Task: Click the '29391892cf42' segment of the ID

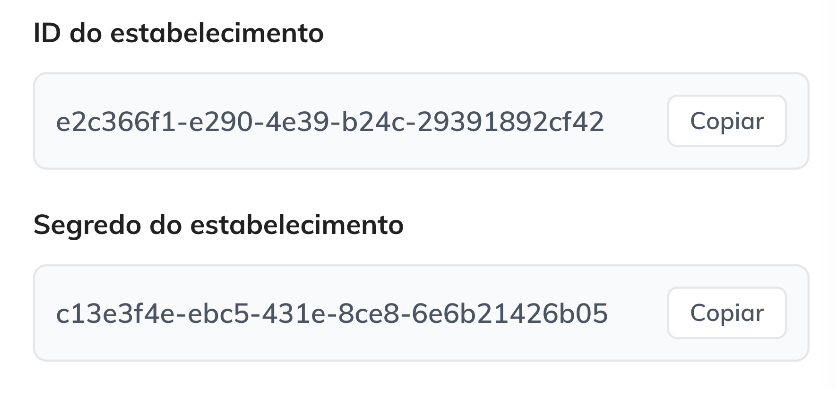Action: coord(511,122)
